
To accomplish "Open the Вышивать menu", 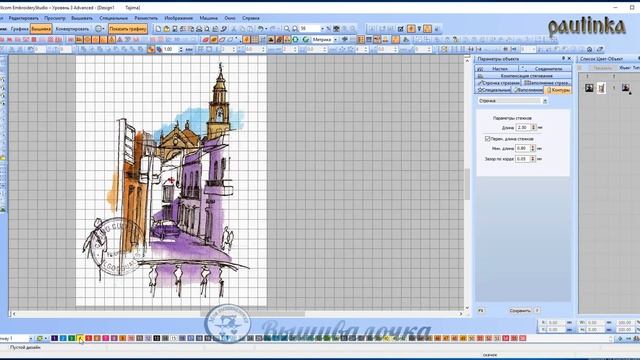I will [x=82, y=18].
